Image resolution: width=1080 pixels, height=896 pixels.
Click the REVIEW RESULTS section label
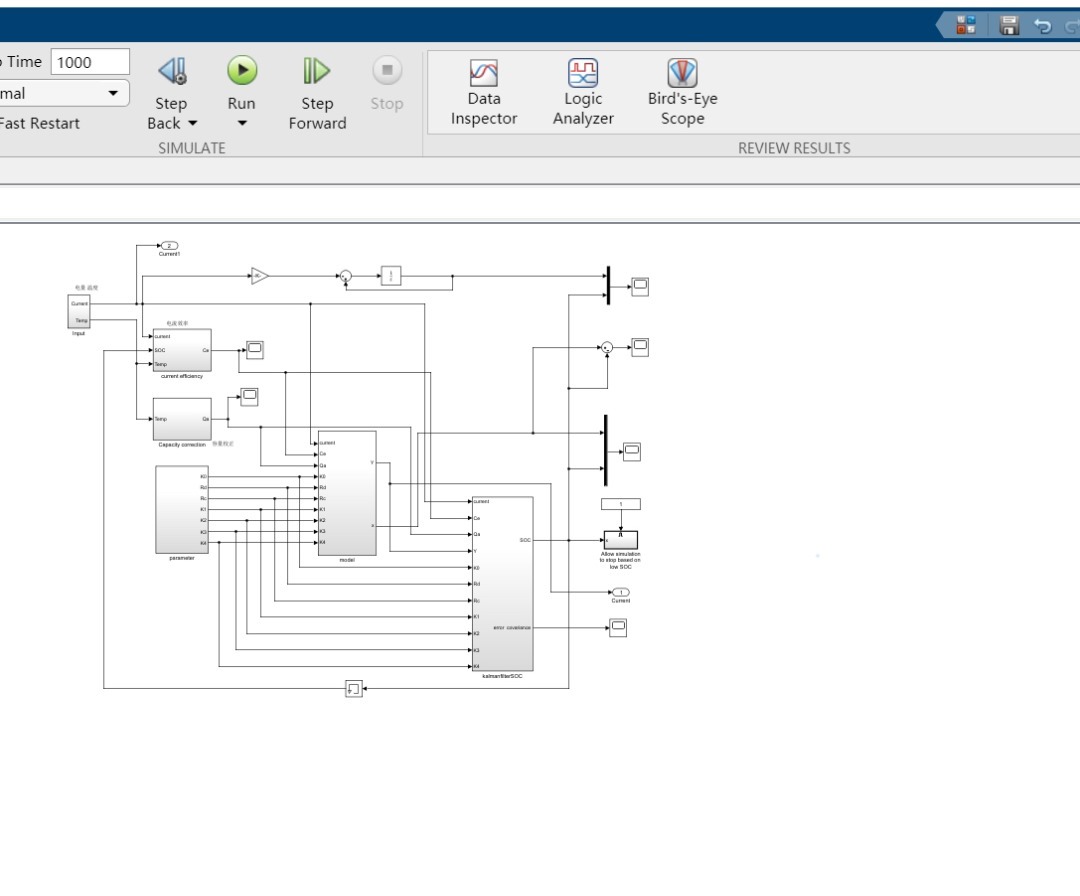click(794, 148)
